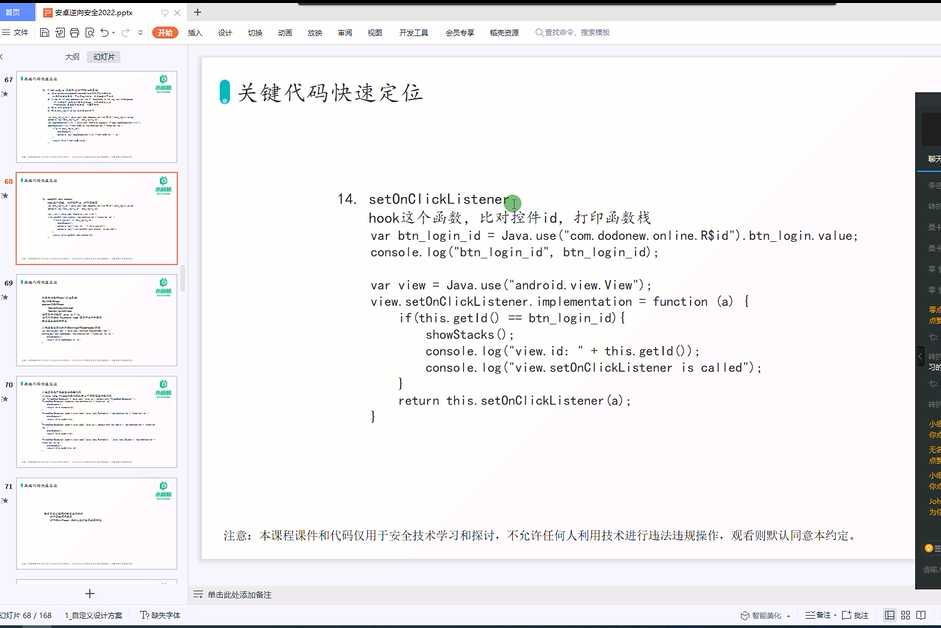Click the text setOnClickListener on the slide
This screenshot has width=941, height=628.
coord(439,199)
